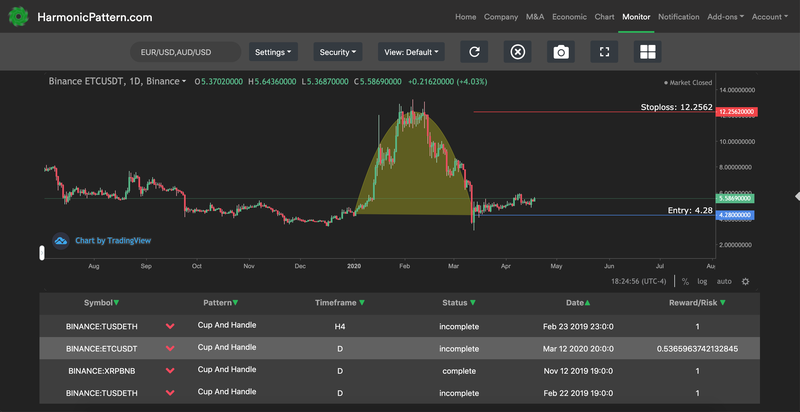This screenshot has width=800, height=412.
Task: Toggle auto scale on the chart
Action: 724,281
